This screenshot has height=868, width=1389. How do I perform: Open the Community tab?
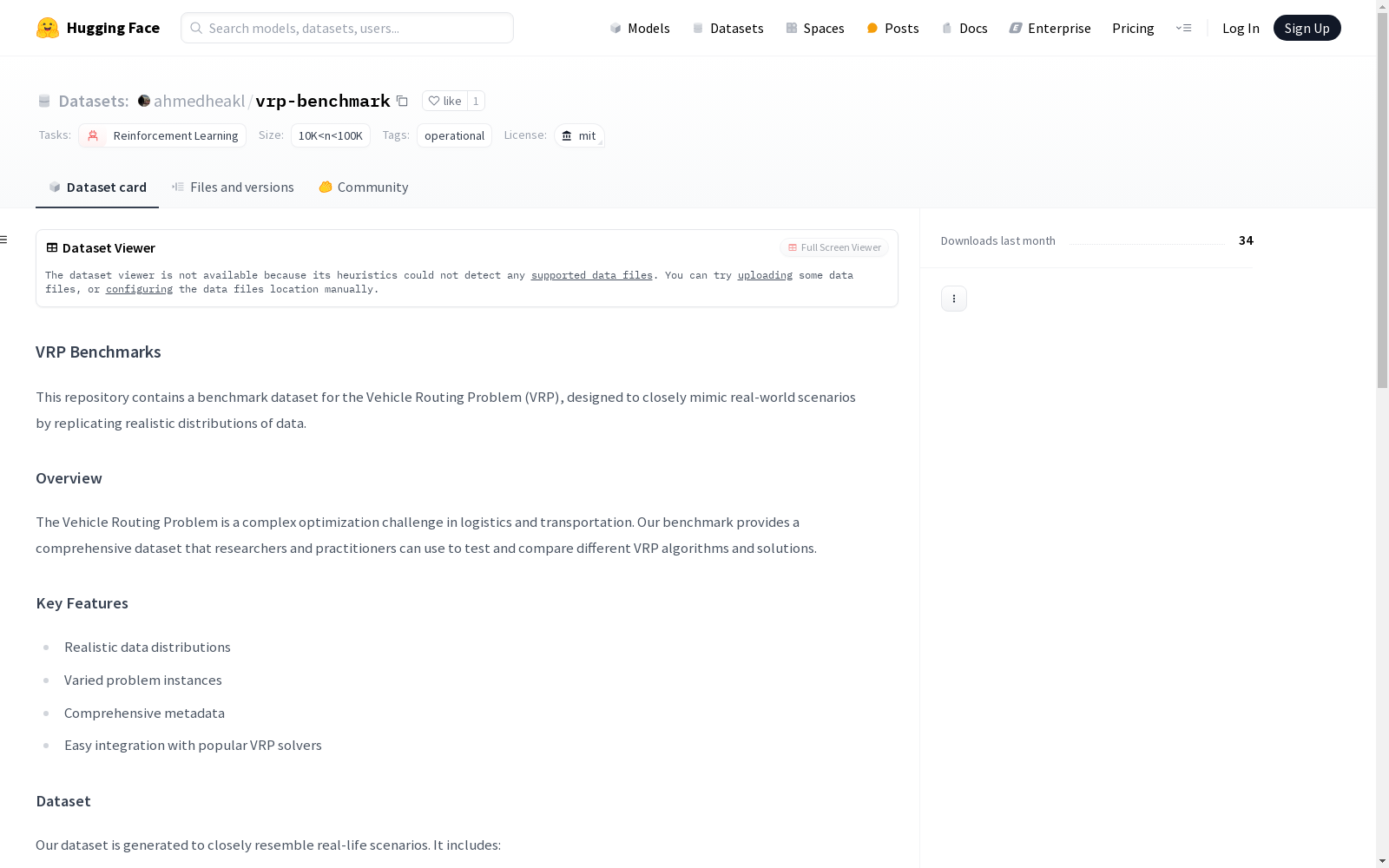[364, 187]
